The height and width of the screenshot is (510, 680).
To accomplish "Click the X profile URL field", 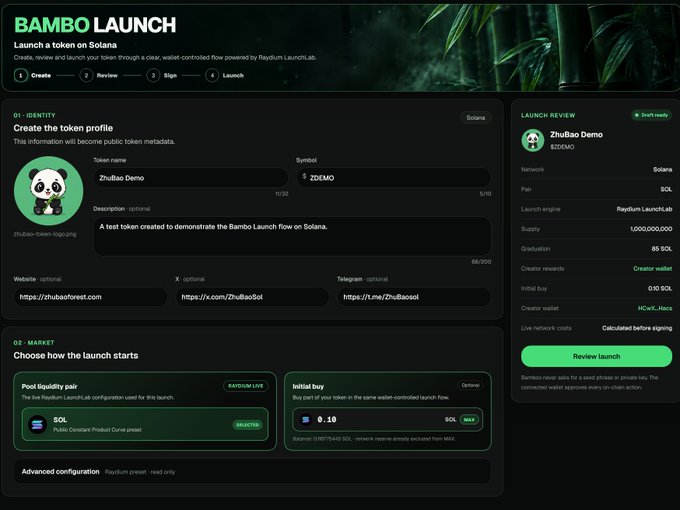I will tap(252, 297).
